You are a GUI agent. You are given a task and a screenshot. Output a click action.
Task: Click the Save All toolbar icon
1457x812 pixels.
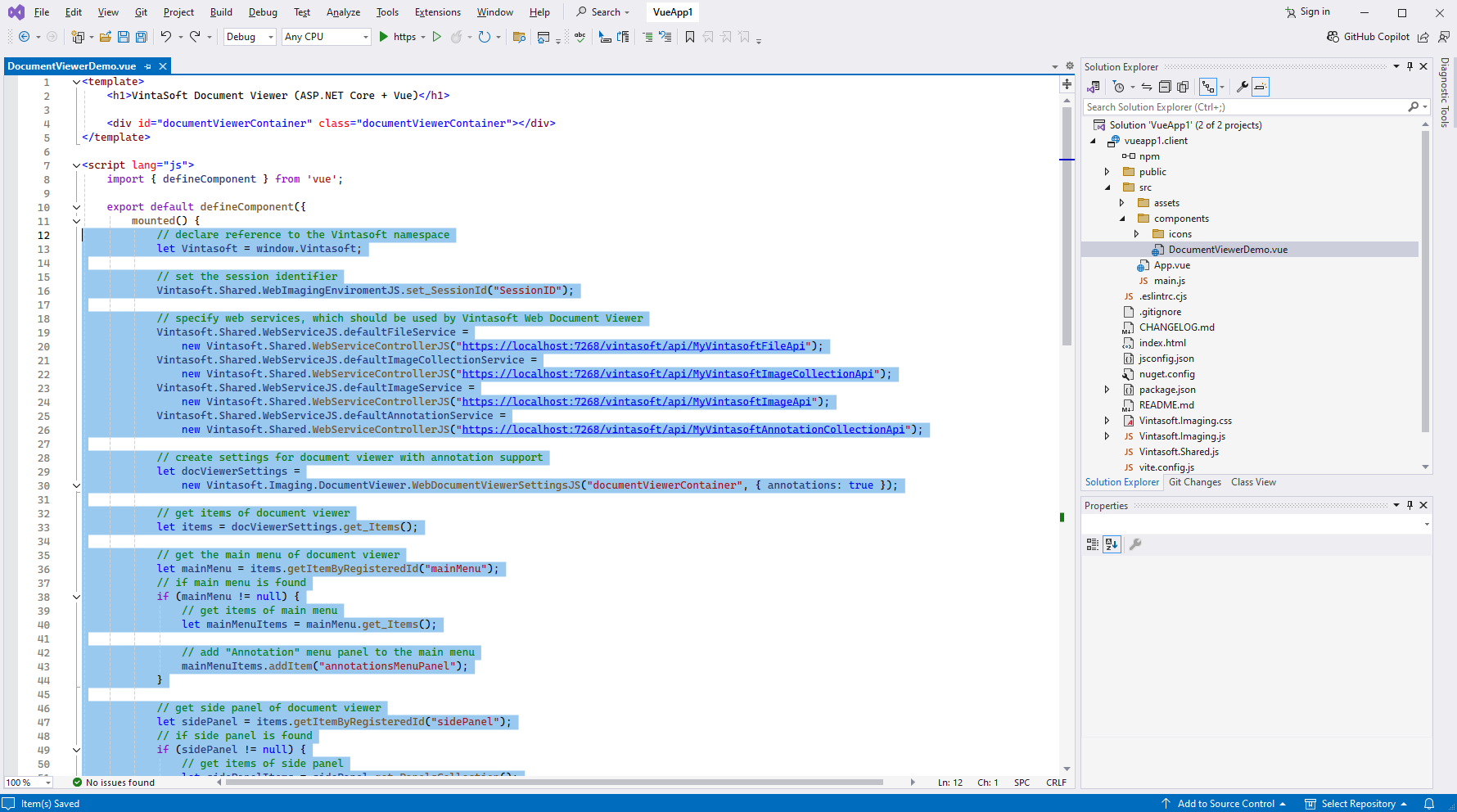[x=141, y=37]
